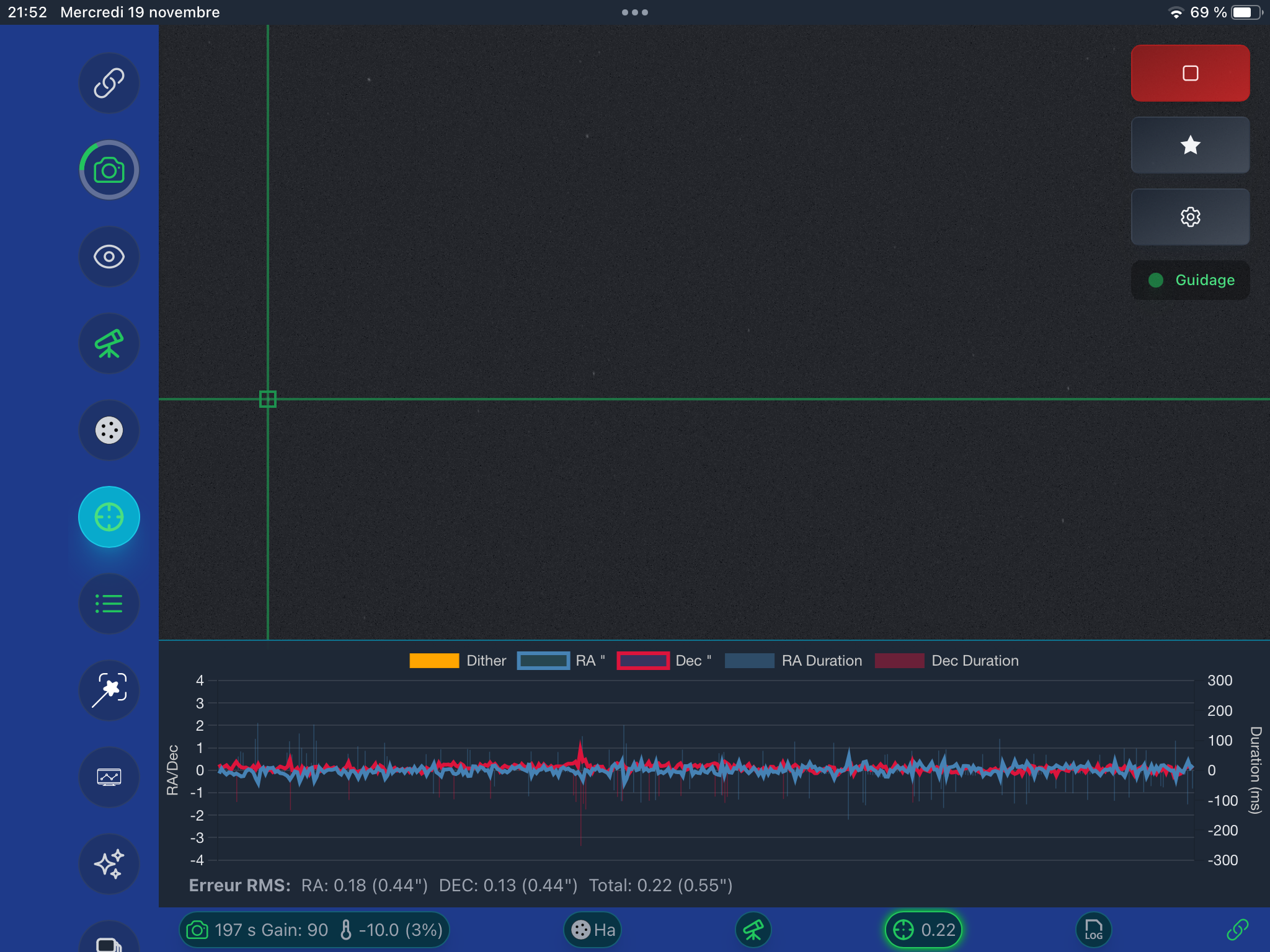The width and height of the screenshot is (1270, 952).
Task: Open the eye framing view
Action: pos(109,257)
